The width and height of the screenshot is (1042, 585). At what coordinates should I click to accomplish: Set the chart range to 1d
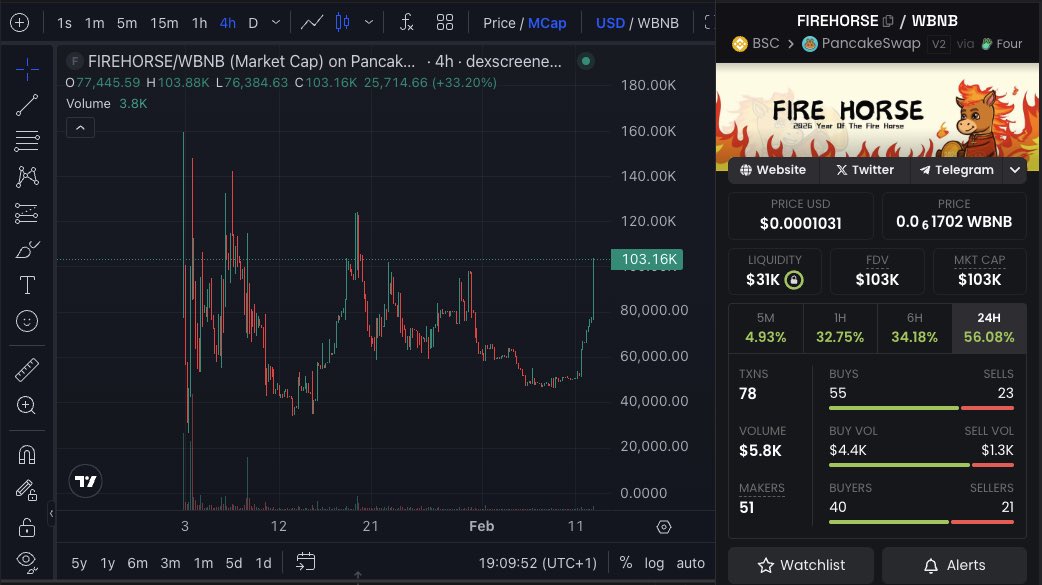pos(264,563)
